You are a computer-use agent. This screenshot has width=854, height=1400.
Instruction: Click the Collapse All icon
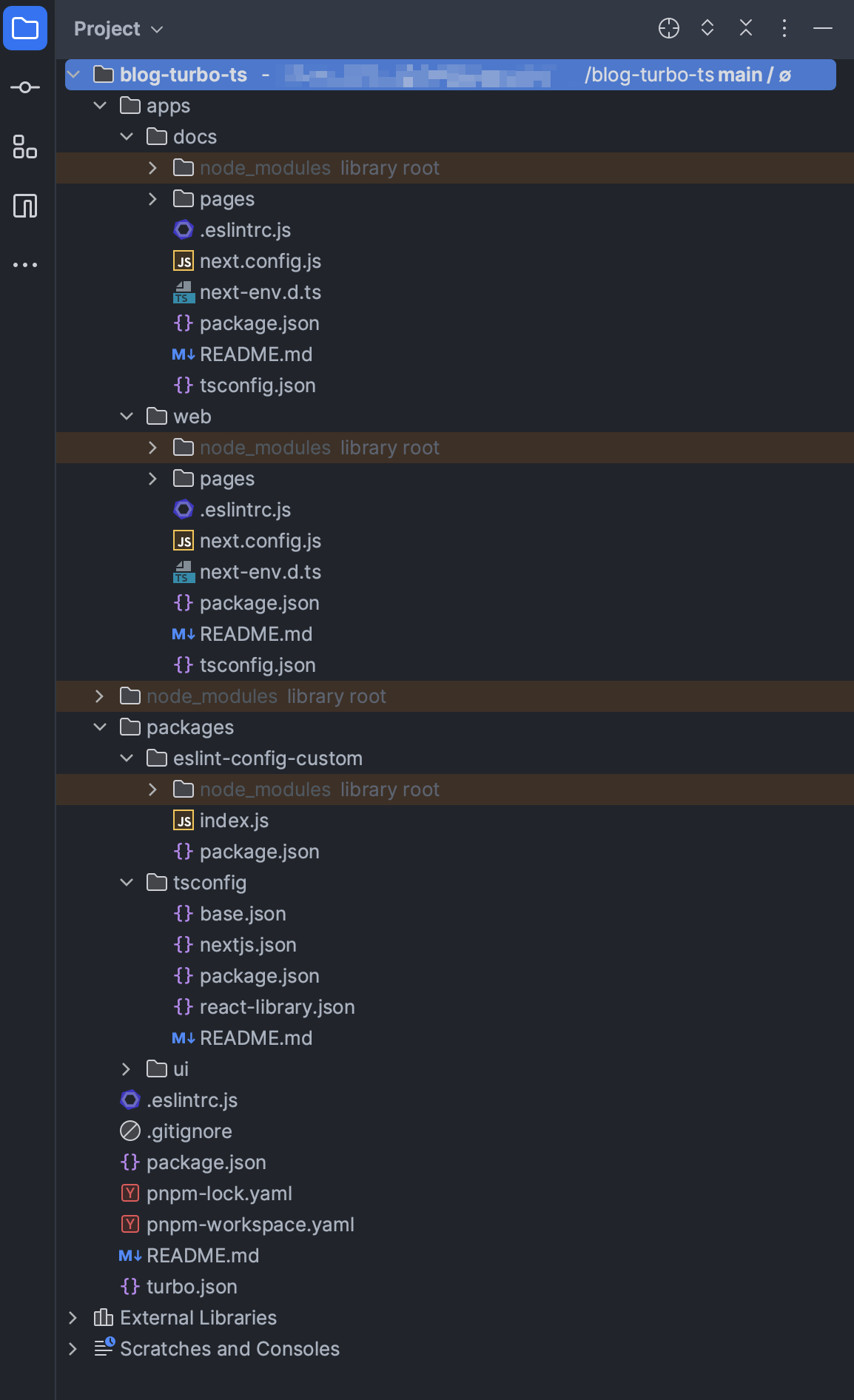(745, 29)
